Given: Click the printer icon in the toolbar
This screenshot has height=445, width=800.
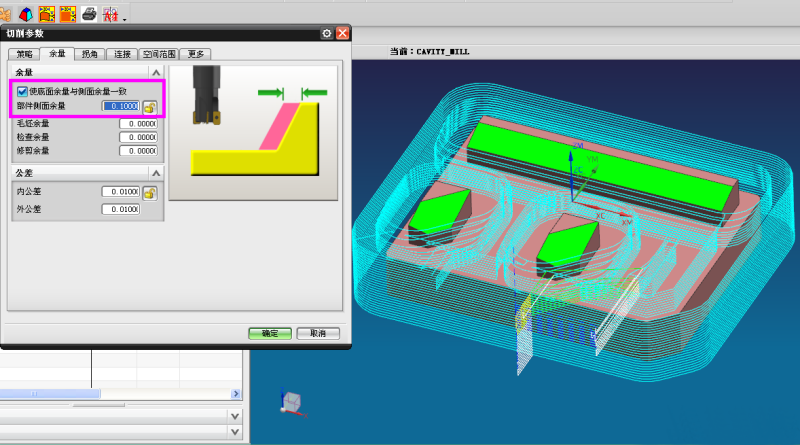Looking at the screenshot, I should 89,14.
